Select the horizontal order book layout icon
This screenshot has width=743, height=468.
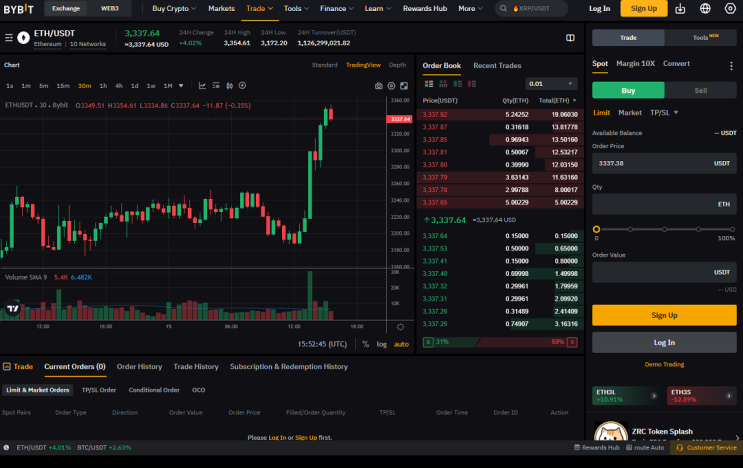coord(443,84)
